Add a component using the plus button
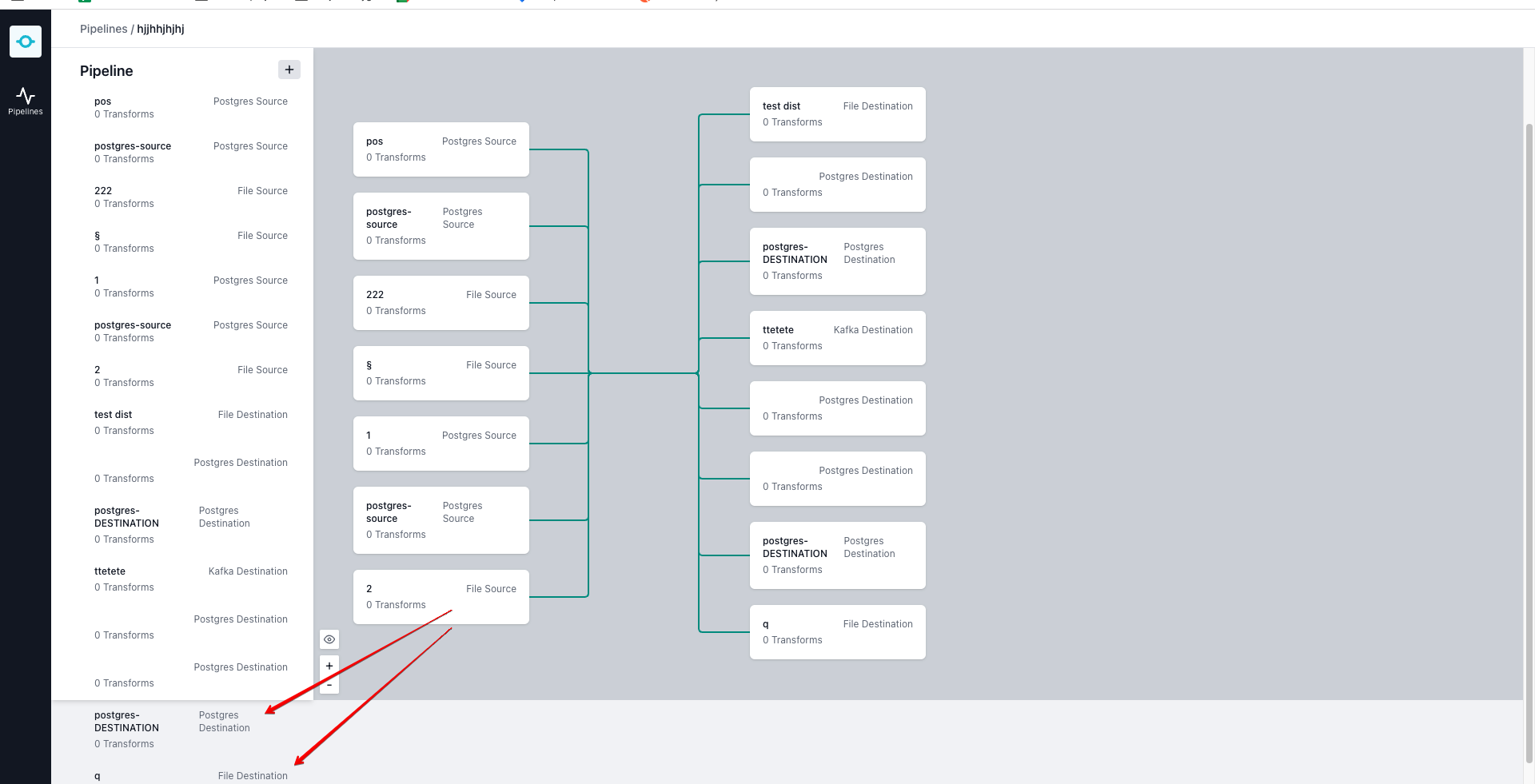The width and height of the screenshot is (1535, 784). coord(289,70)
